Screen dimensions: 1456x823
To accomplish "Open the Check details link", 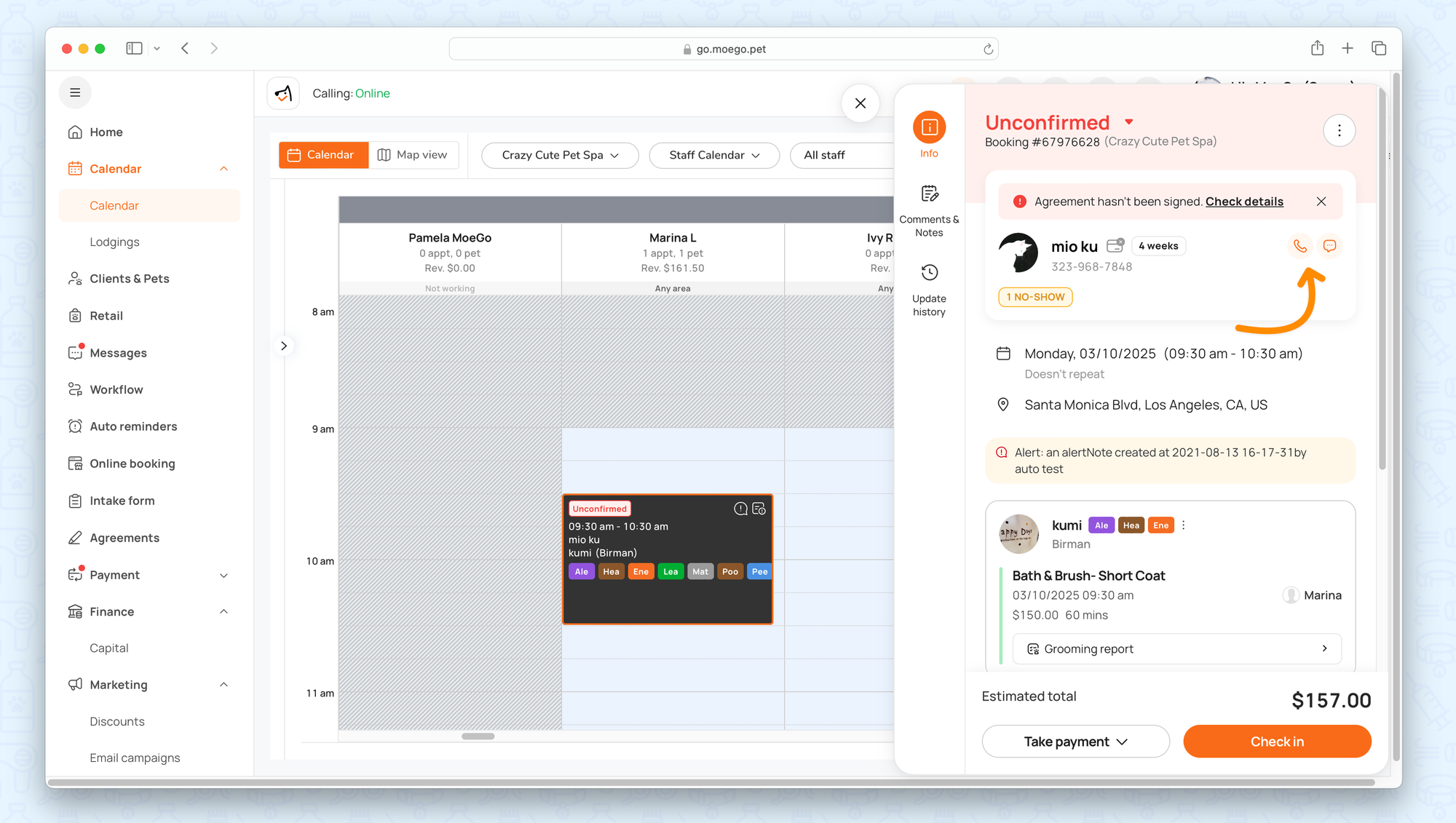I will 1244,202.
